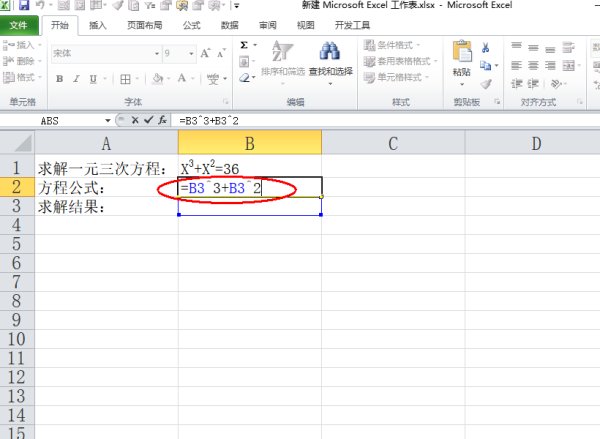Click the center text icon
The height and width of the screenshot is (439, 600).
[x=533, y=66]
